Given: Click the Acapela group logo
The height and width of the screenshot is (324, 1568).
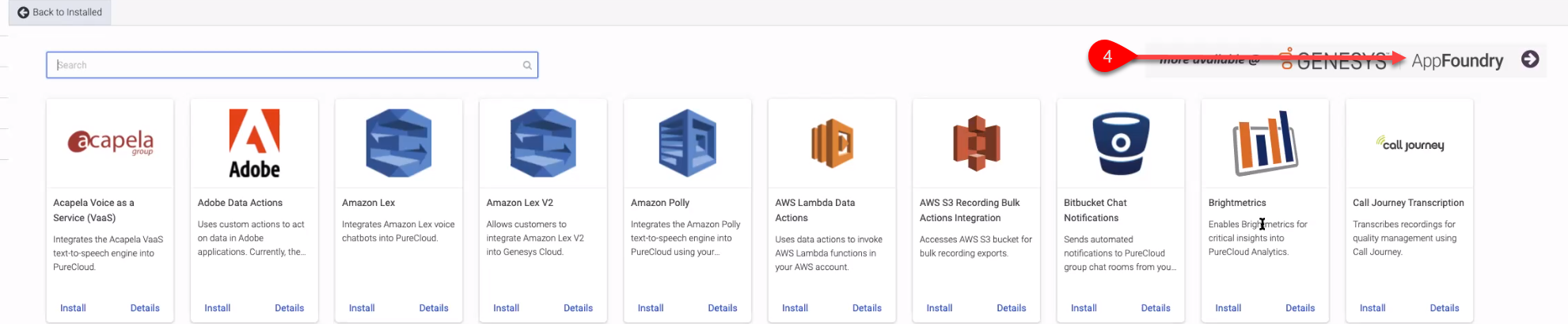Looking at the screenshot, I should pos(110,143).
